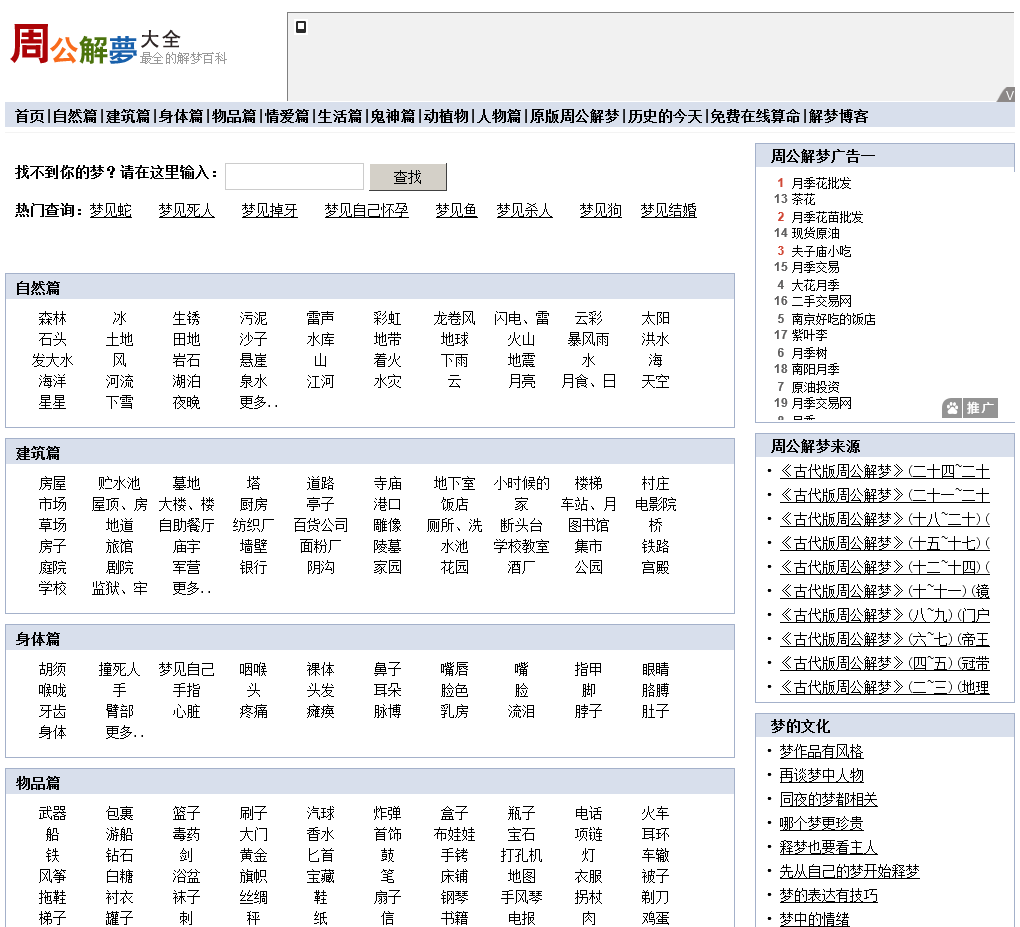Open 动植物 from the nav bar
The width and height of the screenshot is (1020, 927).
(446, 116)
